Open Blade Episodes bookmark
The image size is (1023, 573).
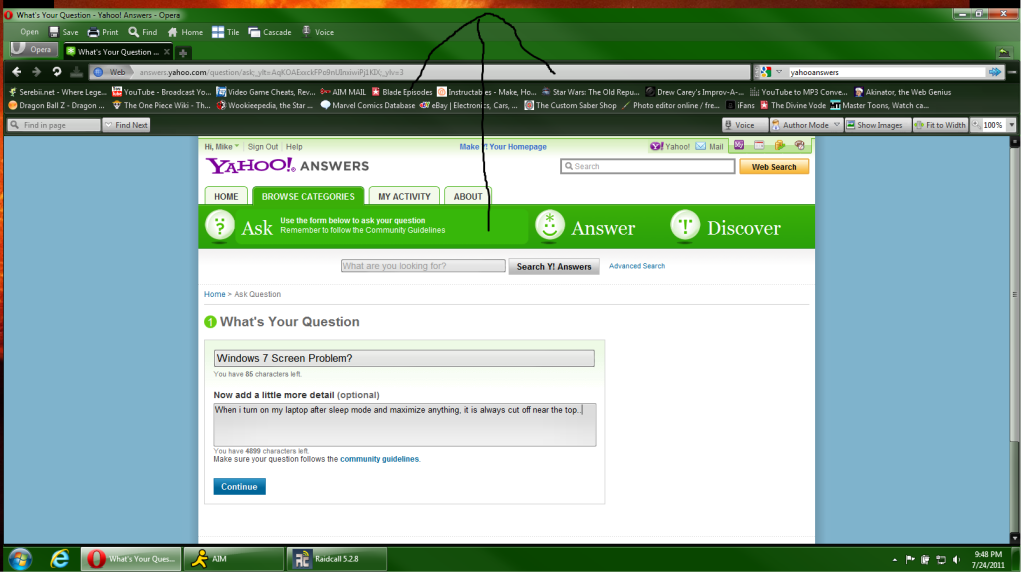pyautogui.click(x=402, y=92)
